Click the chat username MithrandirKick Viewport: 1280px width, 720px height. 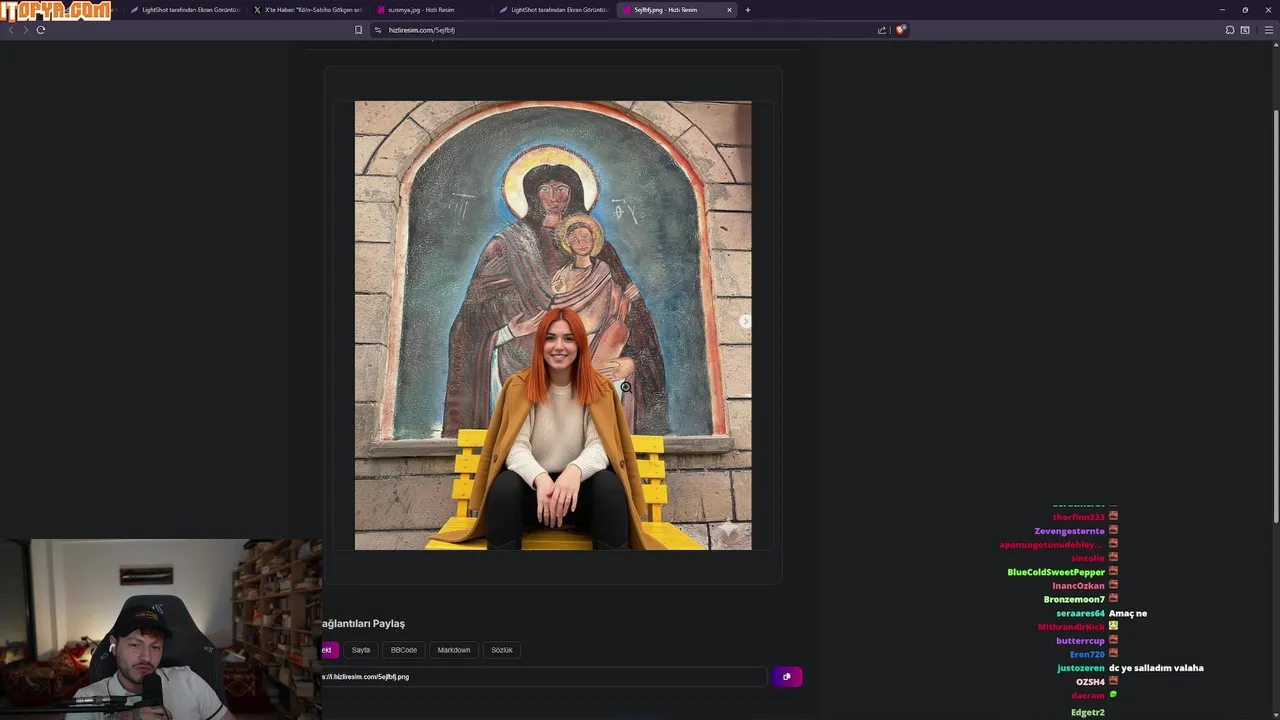[1071, 627]
